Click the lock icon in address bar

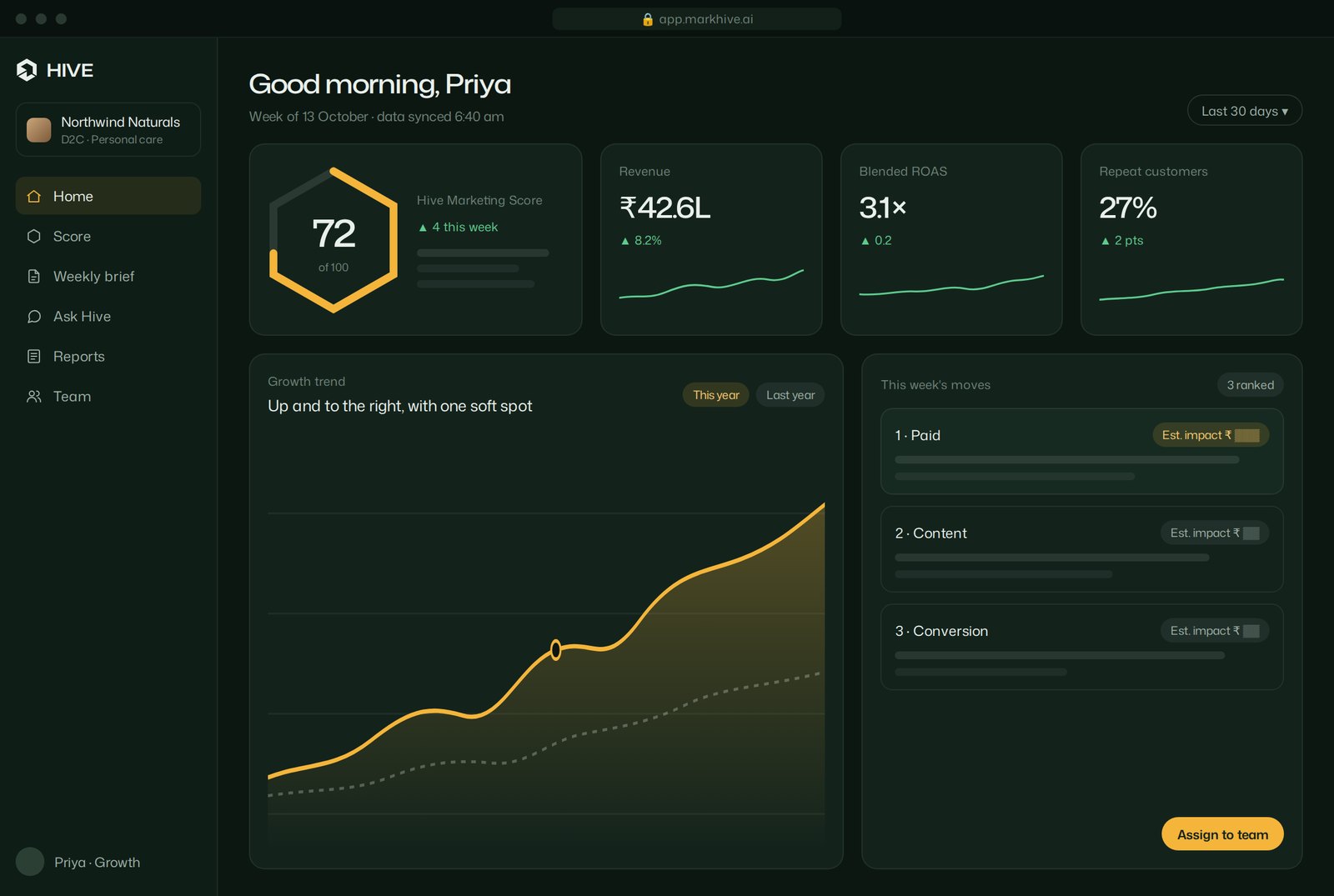coord(648,19)
